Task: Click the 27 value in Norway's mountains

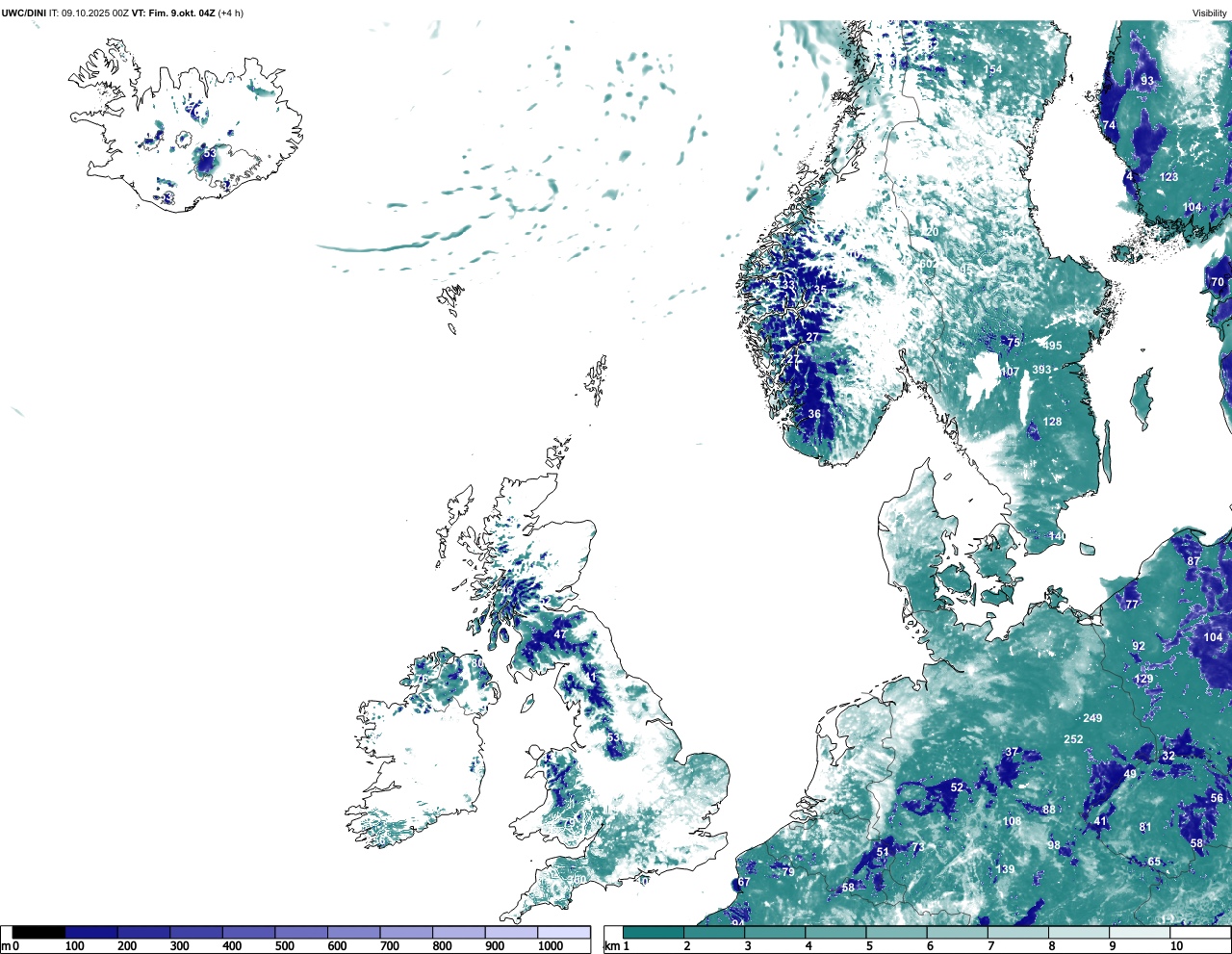Action: pos(812,337)
